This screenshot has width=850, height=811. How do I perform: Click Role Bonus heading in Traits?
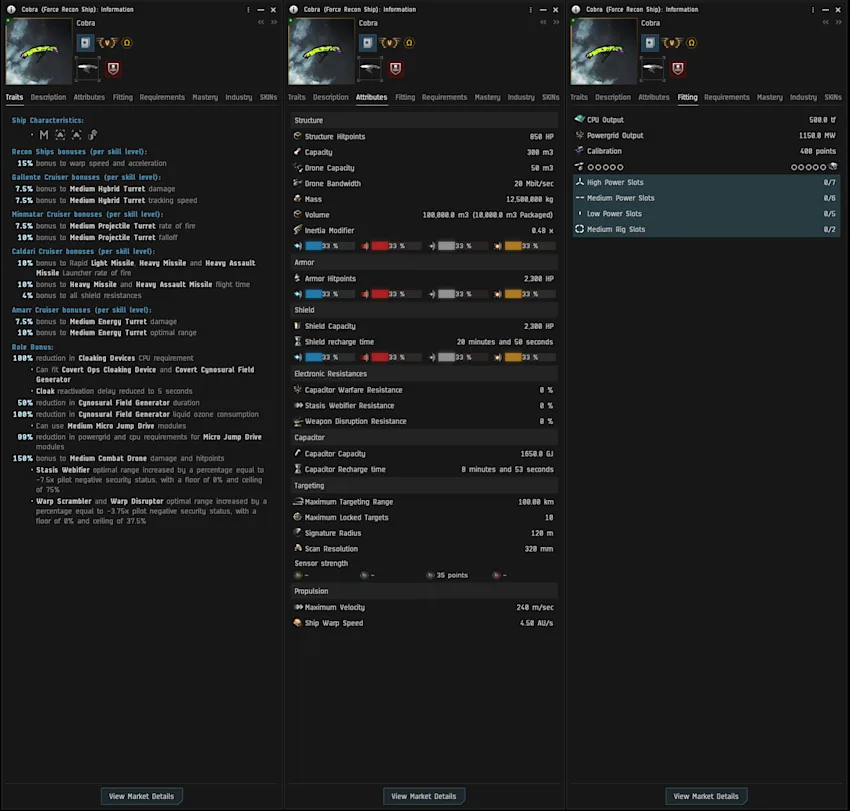[33, 347]
